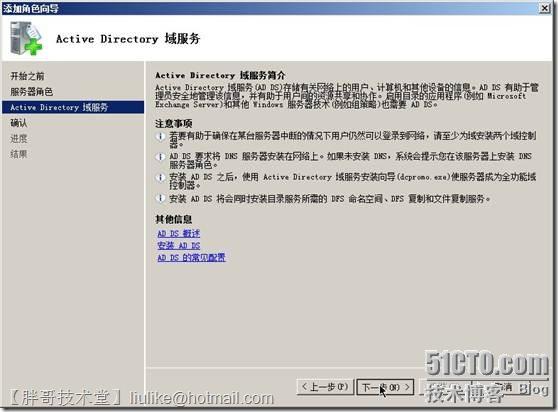Continue with the 下一步(N) button
The height and width of the screenshot is (412, 558).
tap(385, 387)
